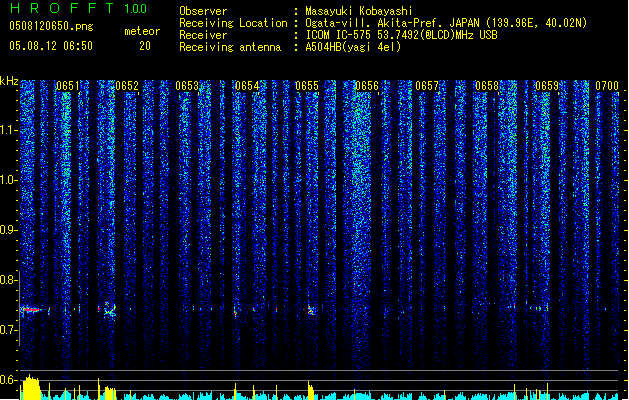Click the "kHz" axis unit label
This screenshot has height=400, width=629.
(x=9, y=81)
